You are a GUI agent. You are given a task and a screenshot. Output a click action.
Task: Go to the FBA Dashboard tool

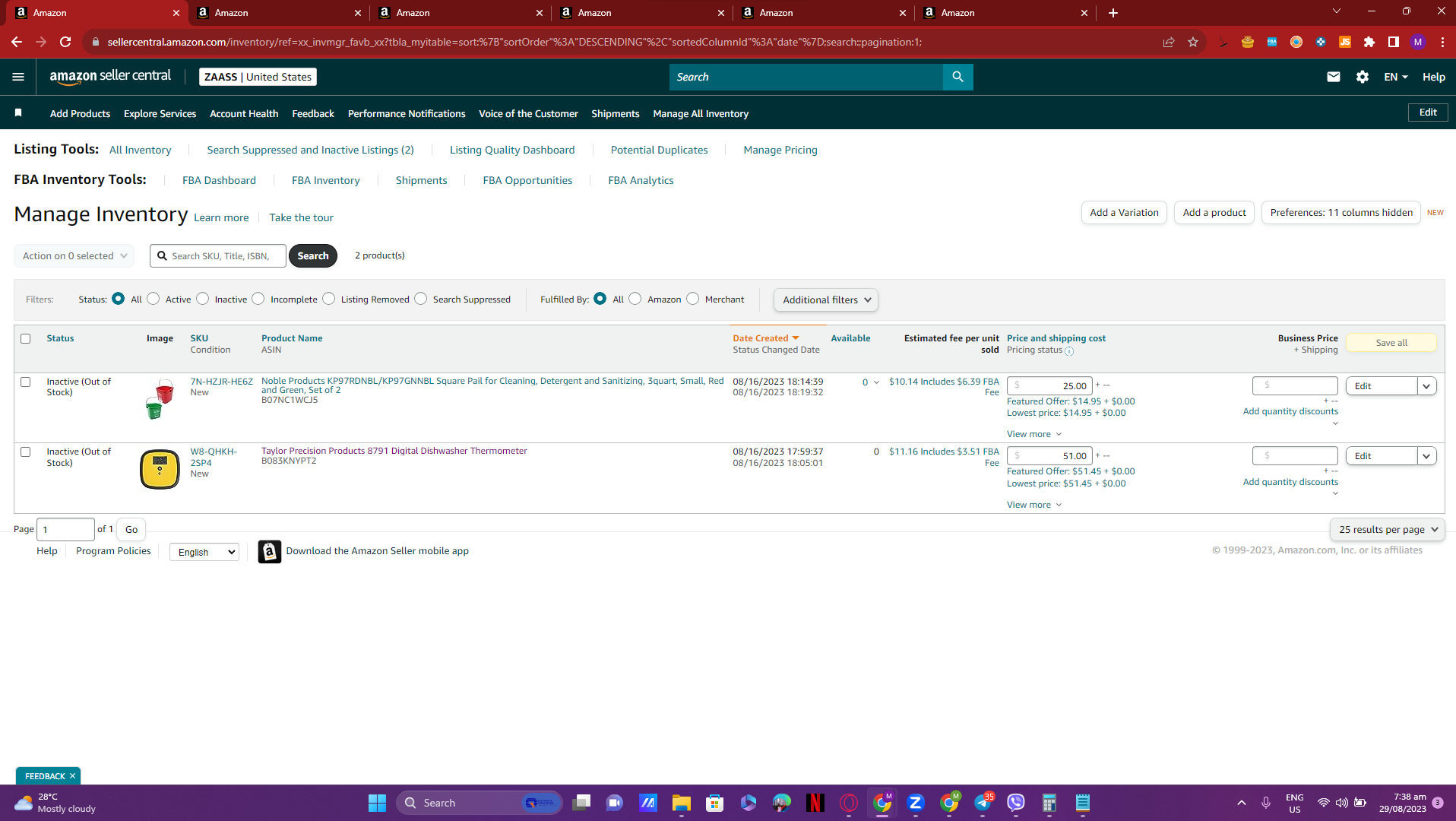(x=219, y=180)
